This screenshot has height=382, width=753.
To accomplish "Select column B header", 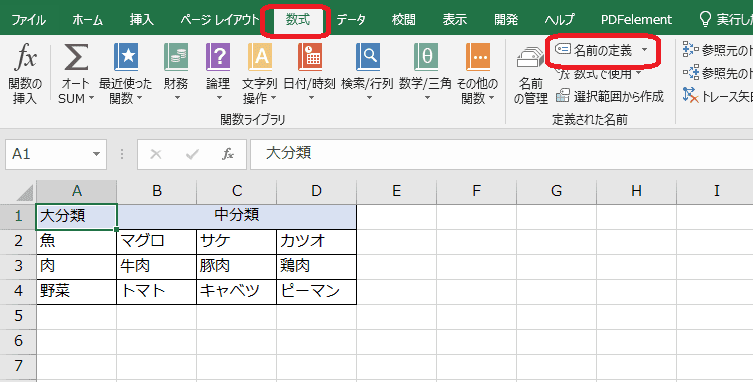I will pyautogui.click(x=157, y=191).
